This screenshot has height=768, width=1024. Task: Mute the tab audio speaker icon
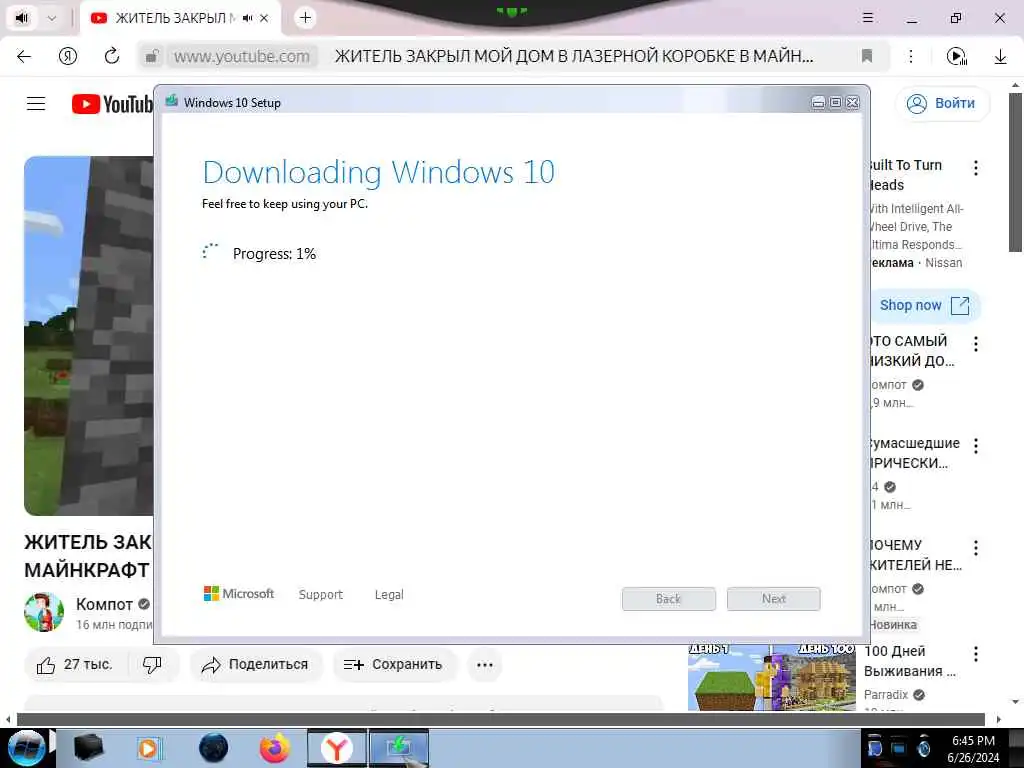click(x=22, y=18)
